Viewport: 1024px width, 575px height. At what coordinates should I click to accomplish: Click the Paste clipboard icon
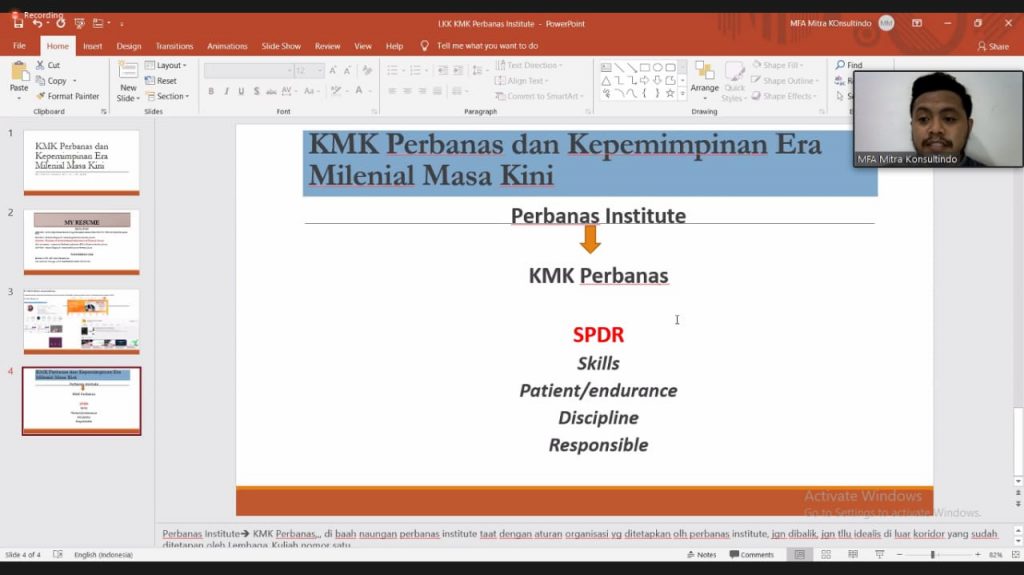[19, 73]
